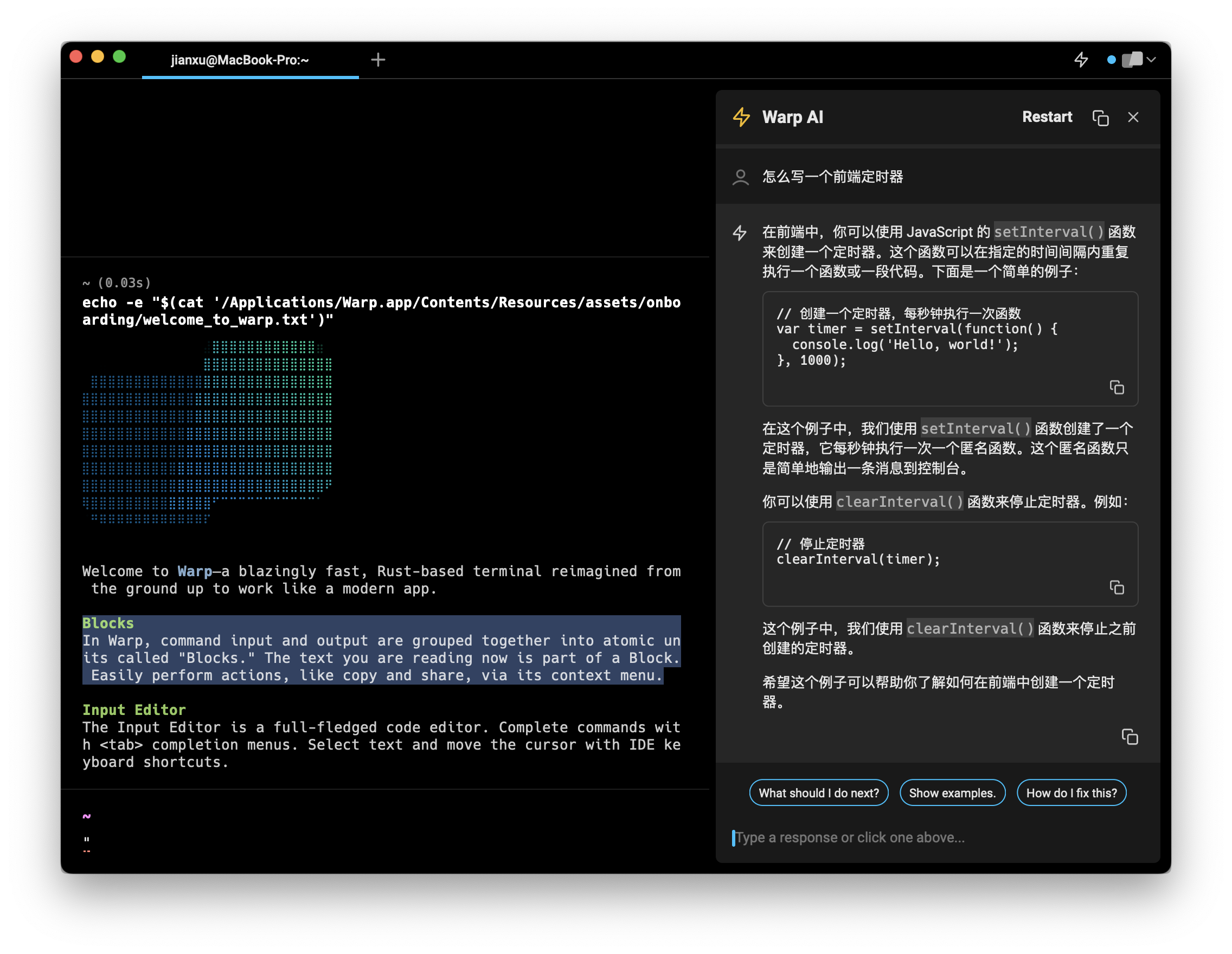Copy the Warp AI conversation transcript

[x=1100, y=117]
